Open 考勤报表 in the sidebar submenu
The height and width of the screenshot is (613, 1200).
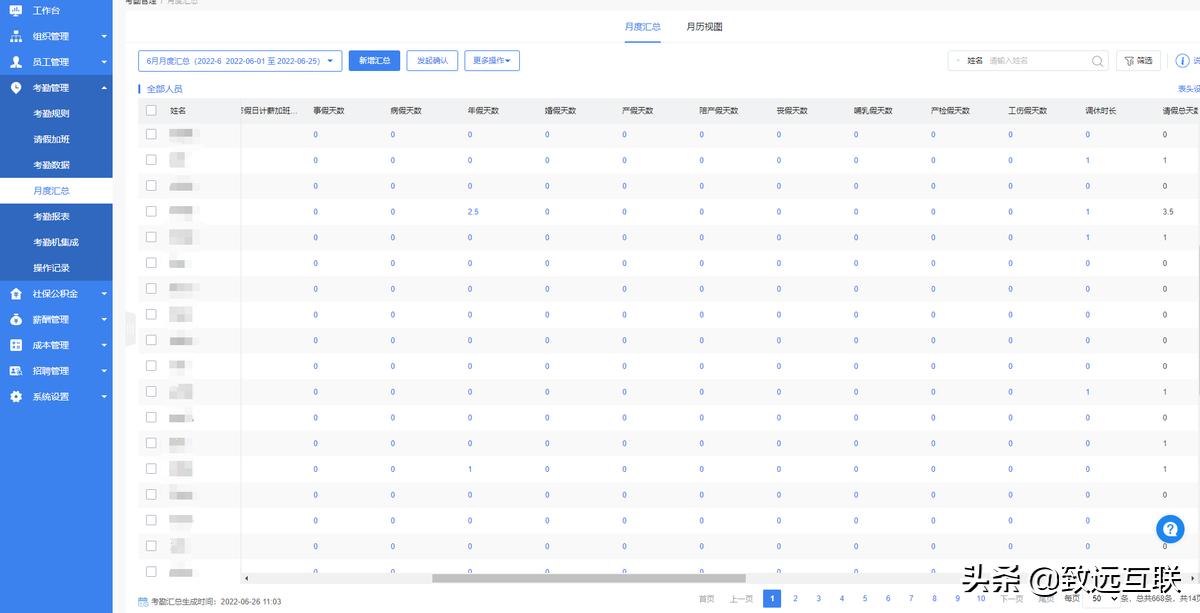[51, 217]
